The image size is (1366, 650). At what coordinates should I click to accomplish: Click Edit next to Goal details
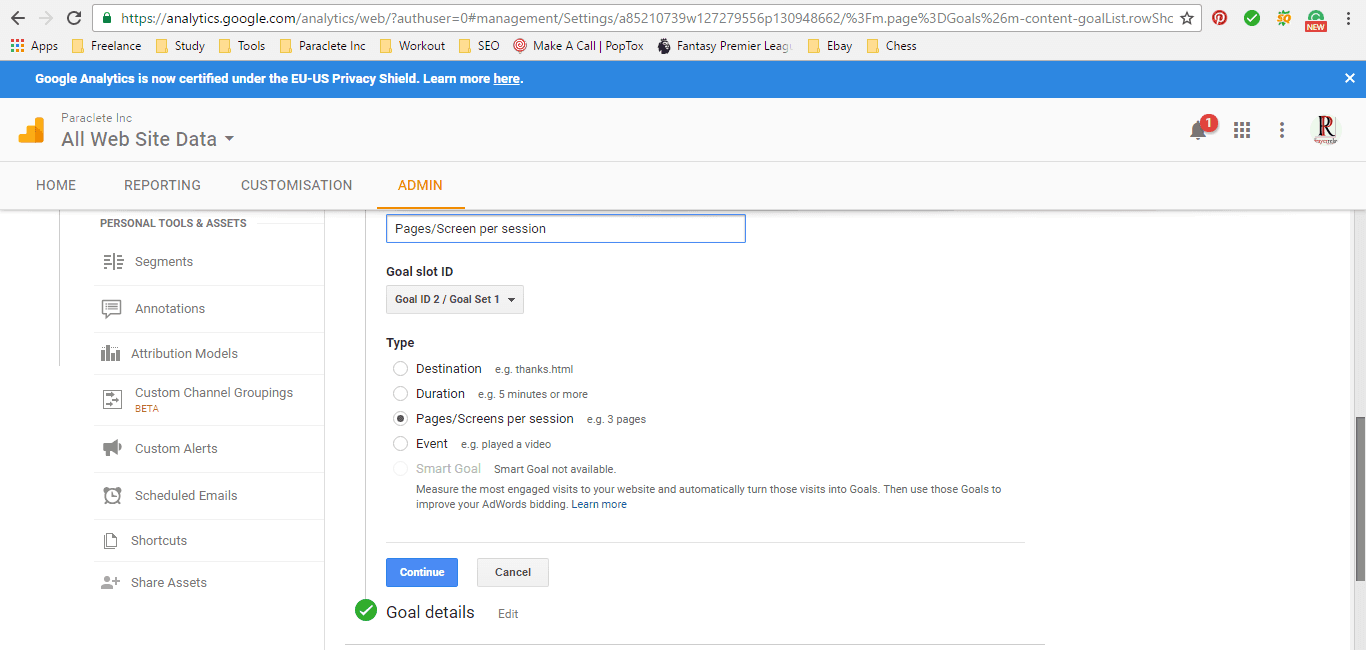coord(508,614)
